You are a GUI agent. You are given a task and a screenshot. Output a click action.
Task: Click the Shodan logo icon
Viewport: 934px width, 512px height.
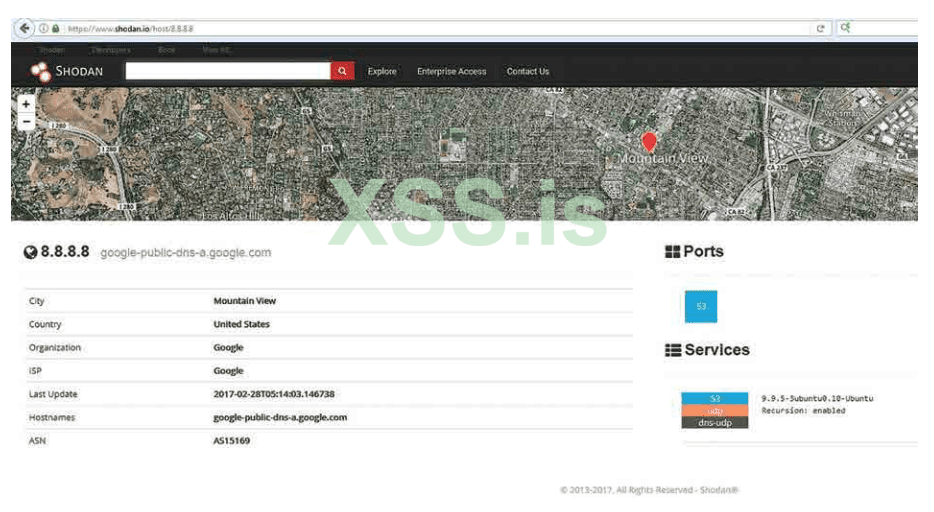tap(41, 71)
